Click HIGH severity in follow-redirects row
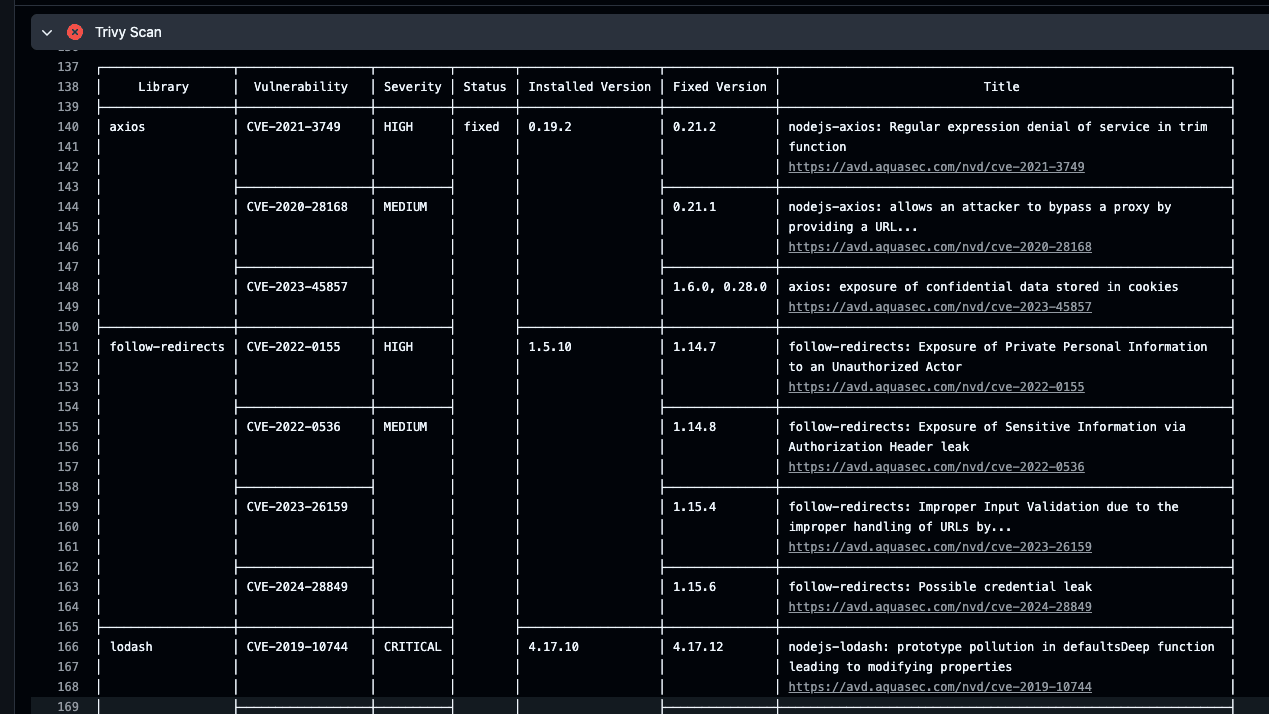Viewport: 1269px width, 714px height. [x=398, y=347]
